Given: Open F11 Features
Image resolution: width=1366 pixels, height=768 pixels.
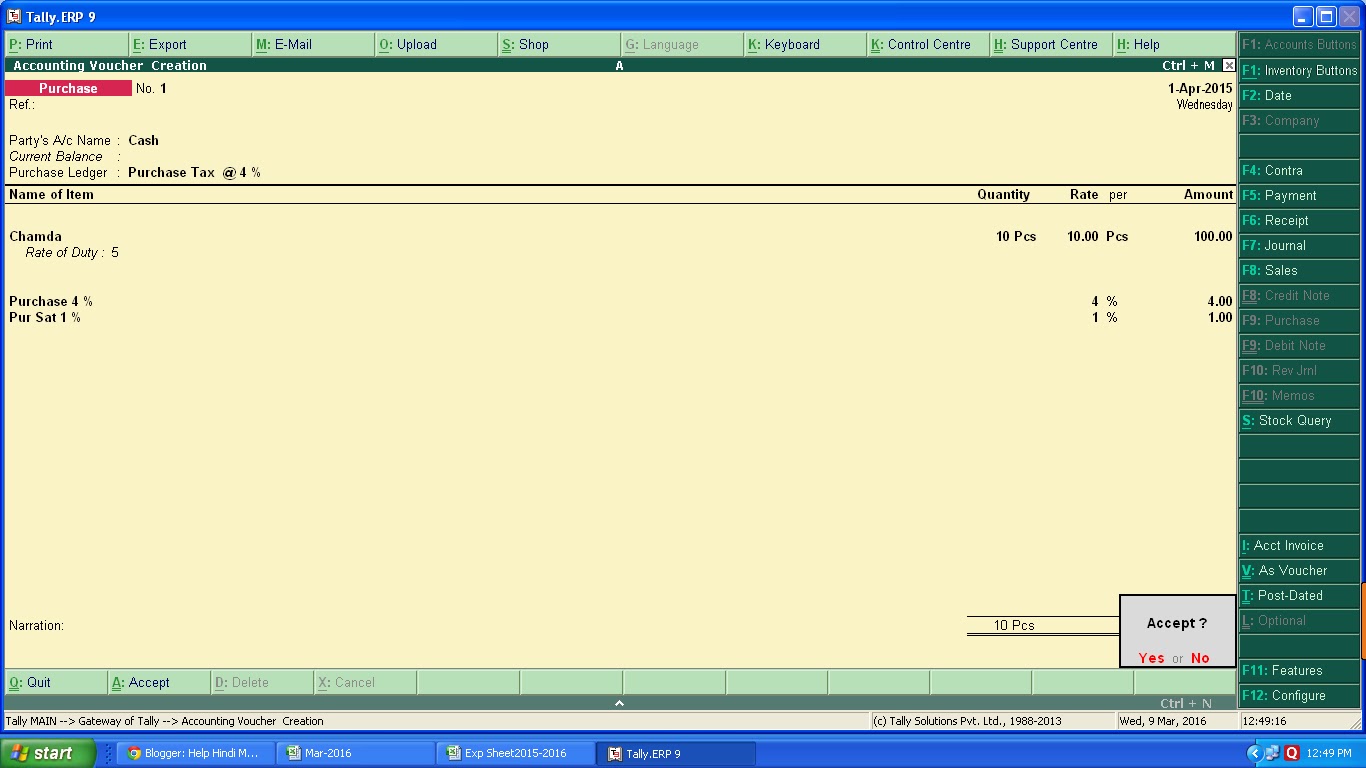Looking at the screenshot, I should point(1299,670).
